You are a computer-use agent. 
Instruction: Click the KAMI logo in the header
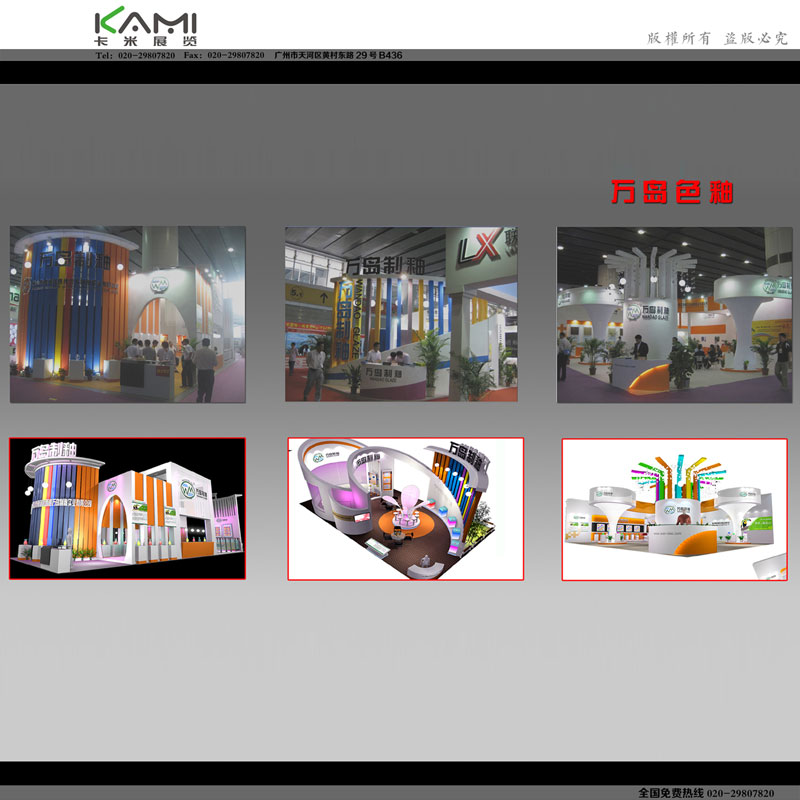[145, 22]
